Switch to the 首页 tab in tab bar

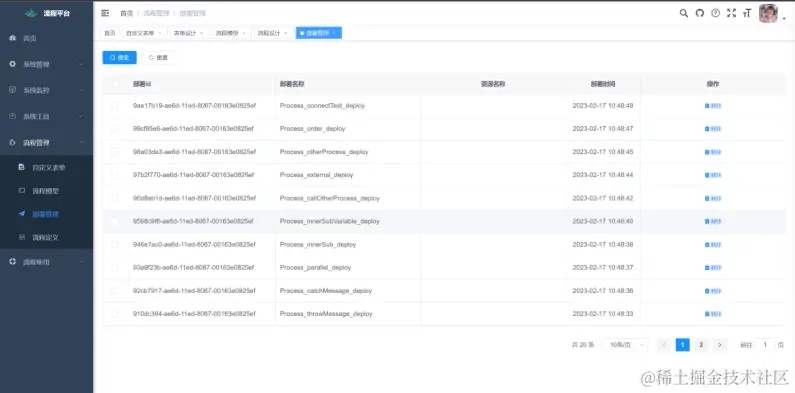(x=110, y=33)
